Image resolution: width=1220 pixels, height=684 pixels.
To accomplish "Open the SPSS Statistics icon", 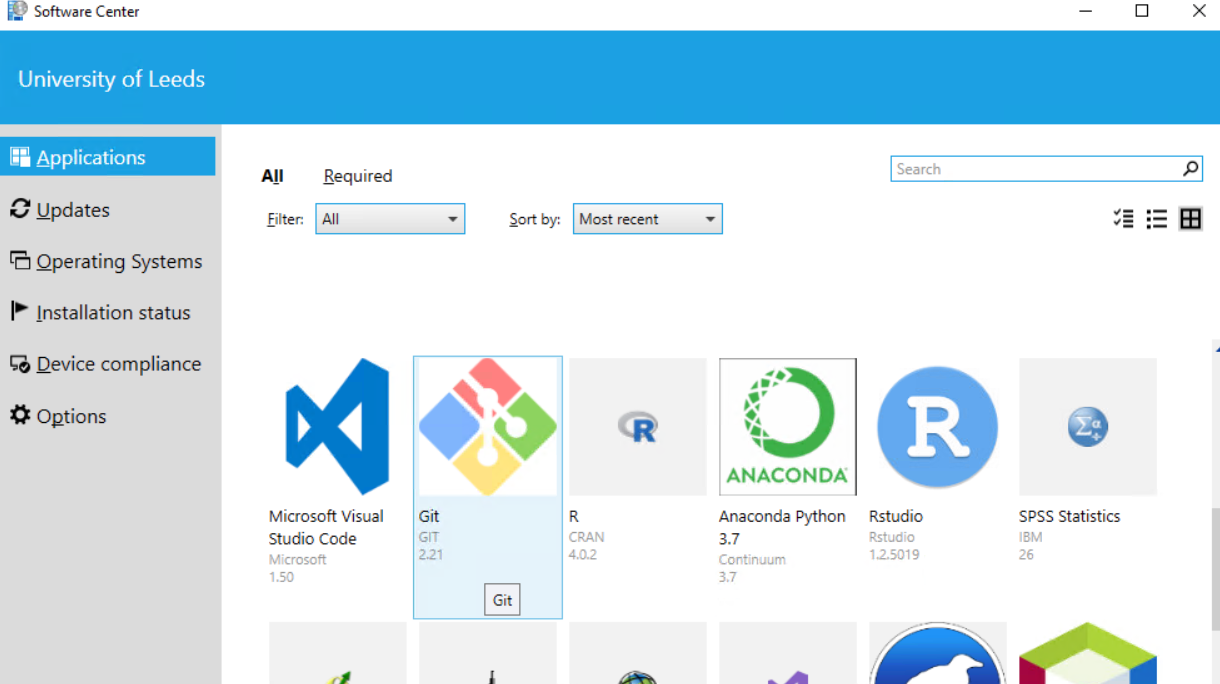I will [1088, 427].
